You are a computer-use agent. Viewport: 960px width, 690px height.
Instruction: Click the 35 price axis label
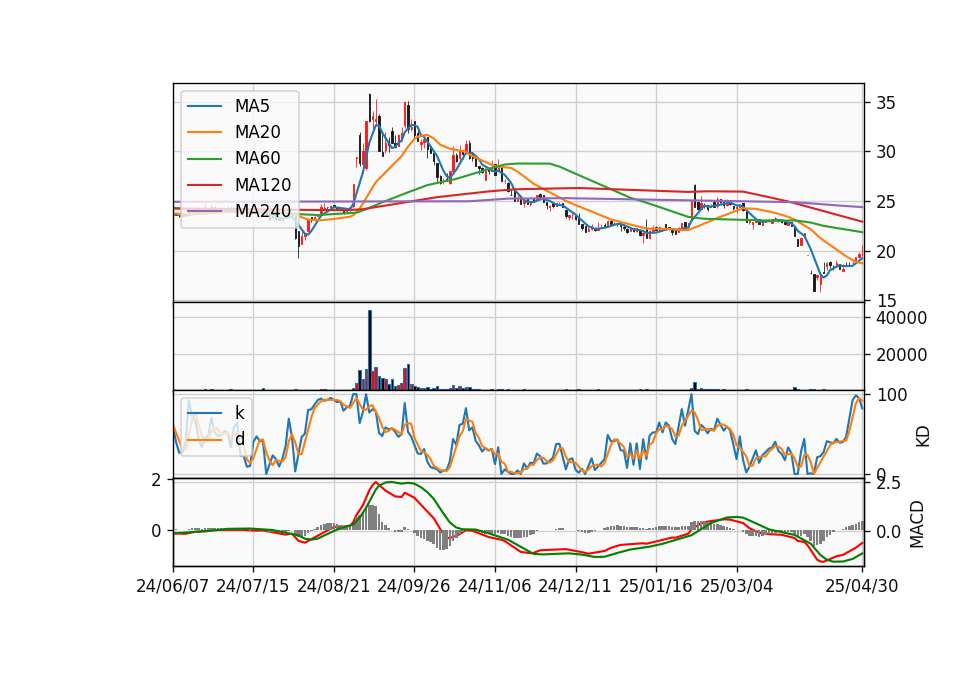click(x=886, y=103)
